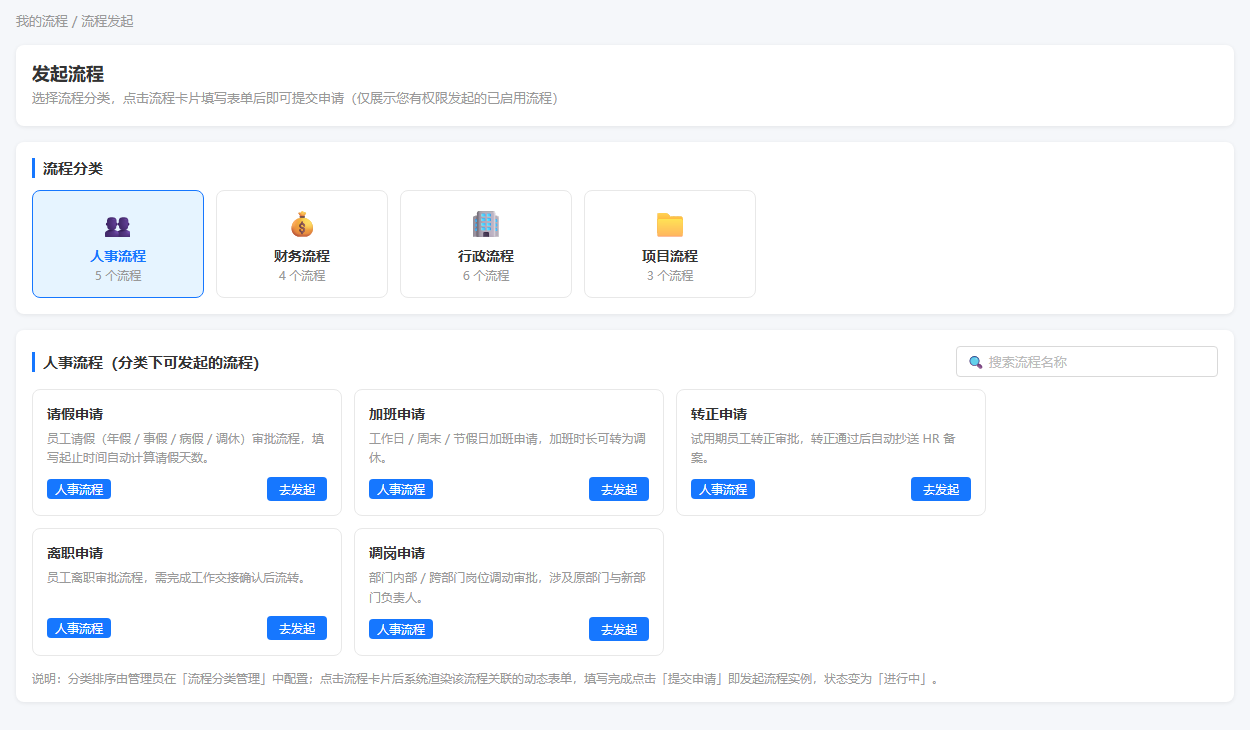Switch to the 财务流程 category

(302, 244)
